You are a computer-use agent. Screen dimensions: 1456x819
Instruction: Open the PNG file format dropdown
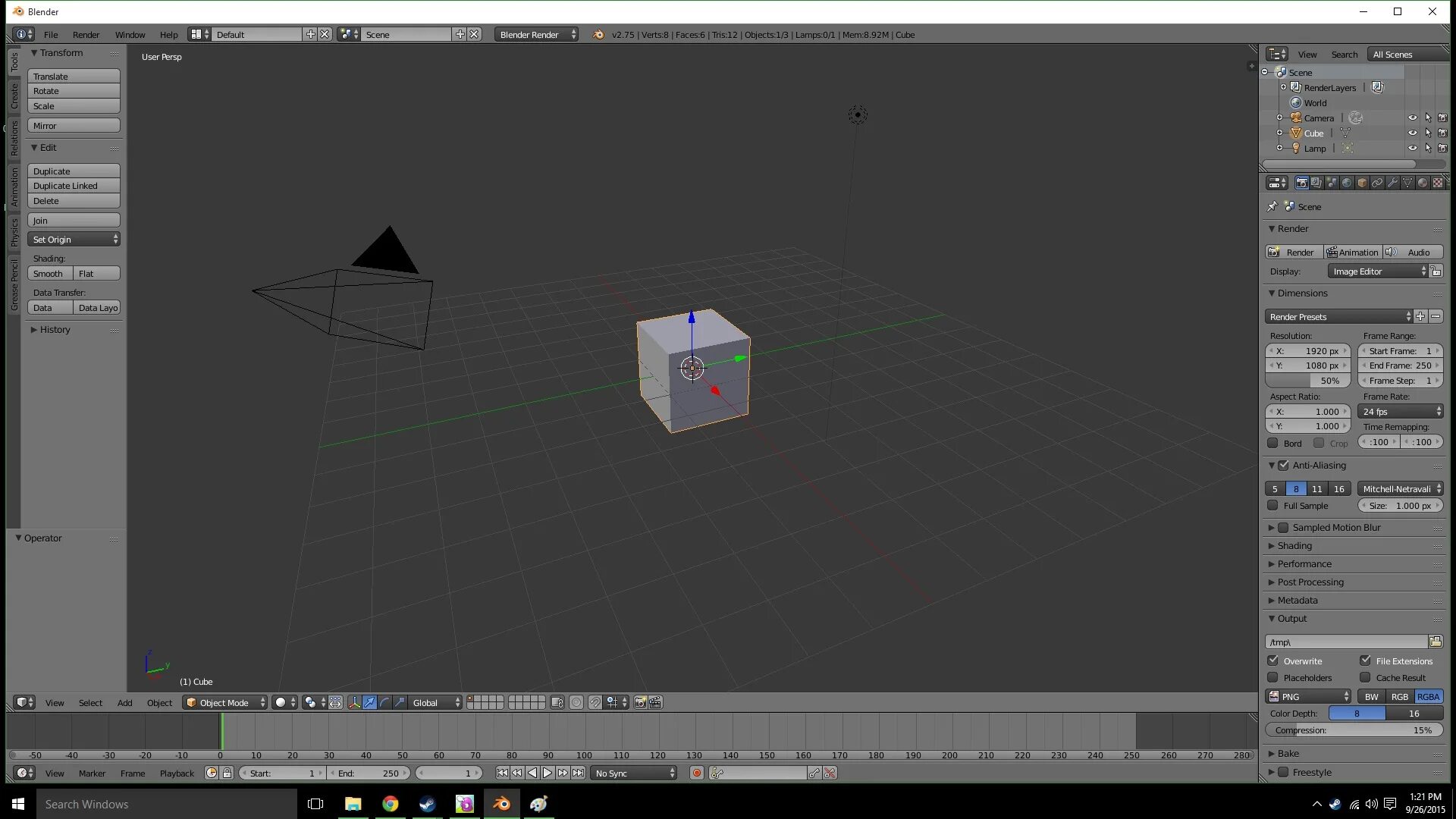coord(1308,696)
